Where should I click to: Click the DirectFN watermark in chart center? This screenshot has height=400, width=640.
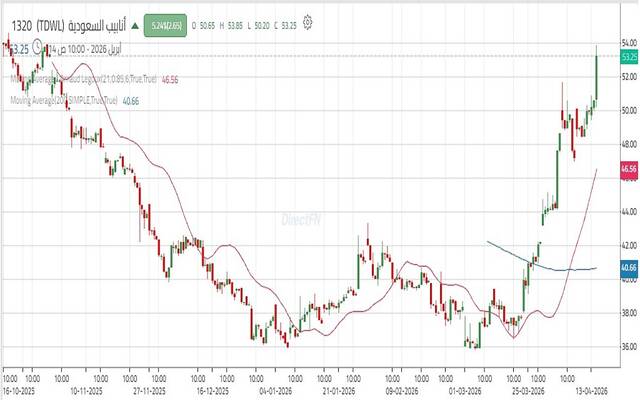(x=300, y=218)
